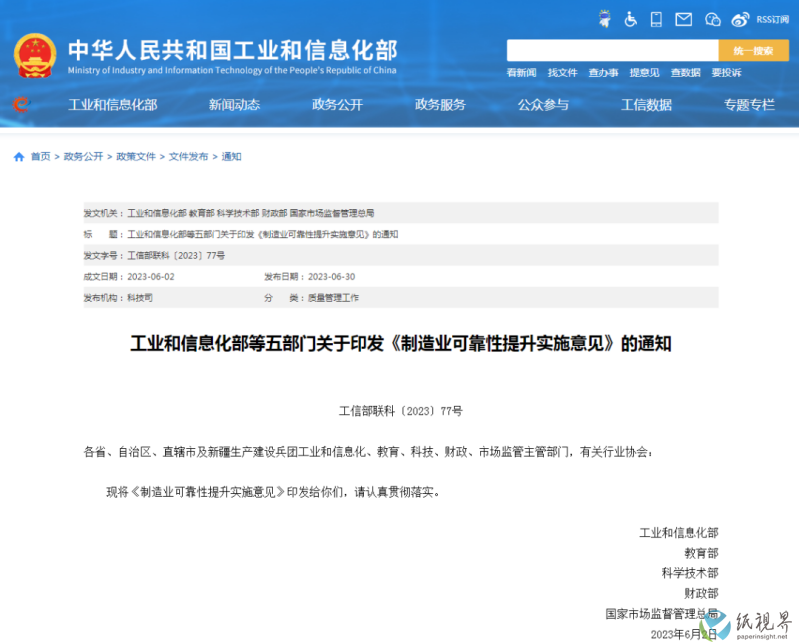Open the 政务服务 nav menu
This screenshot has height=644, width=799.
440,104
